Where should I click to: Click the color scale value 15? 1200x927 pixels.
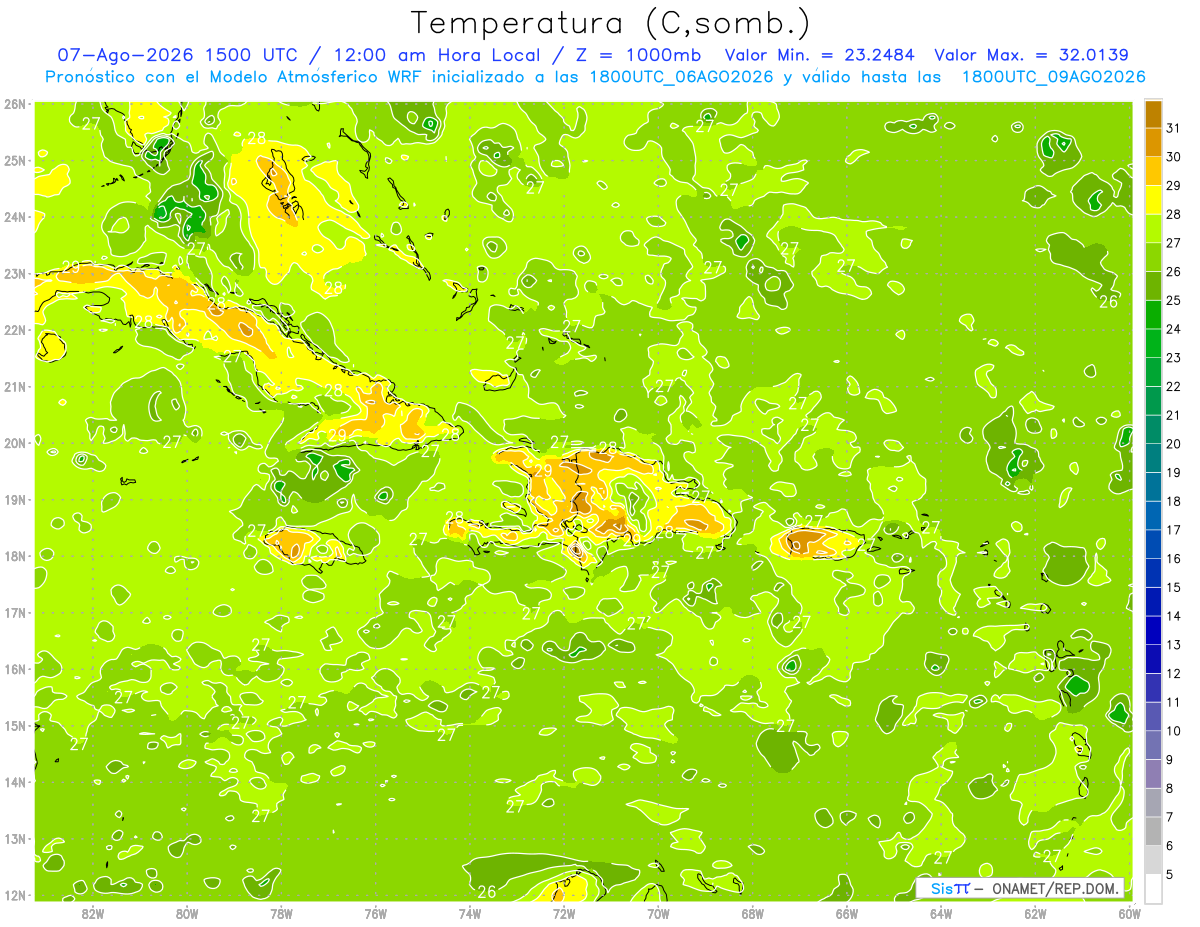[x=1174, y=587]
